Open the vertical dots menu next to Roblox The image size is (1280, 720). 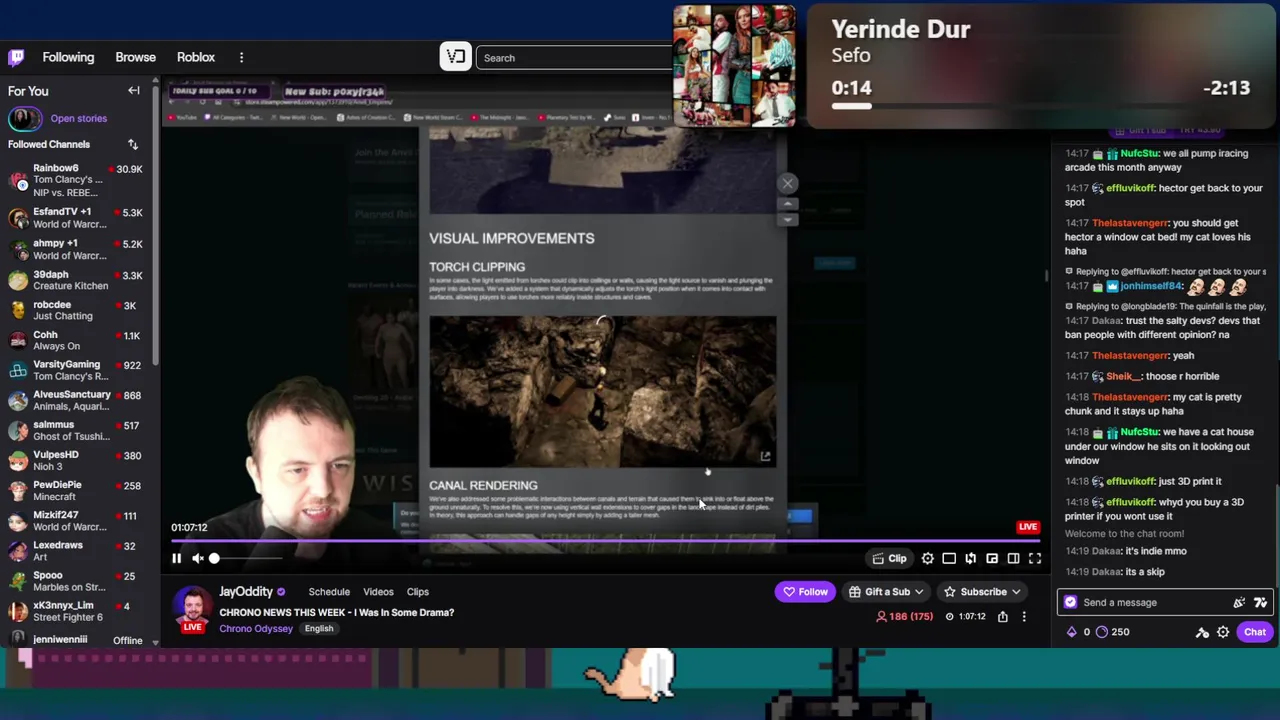coord(241,57)
